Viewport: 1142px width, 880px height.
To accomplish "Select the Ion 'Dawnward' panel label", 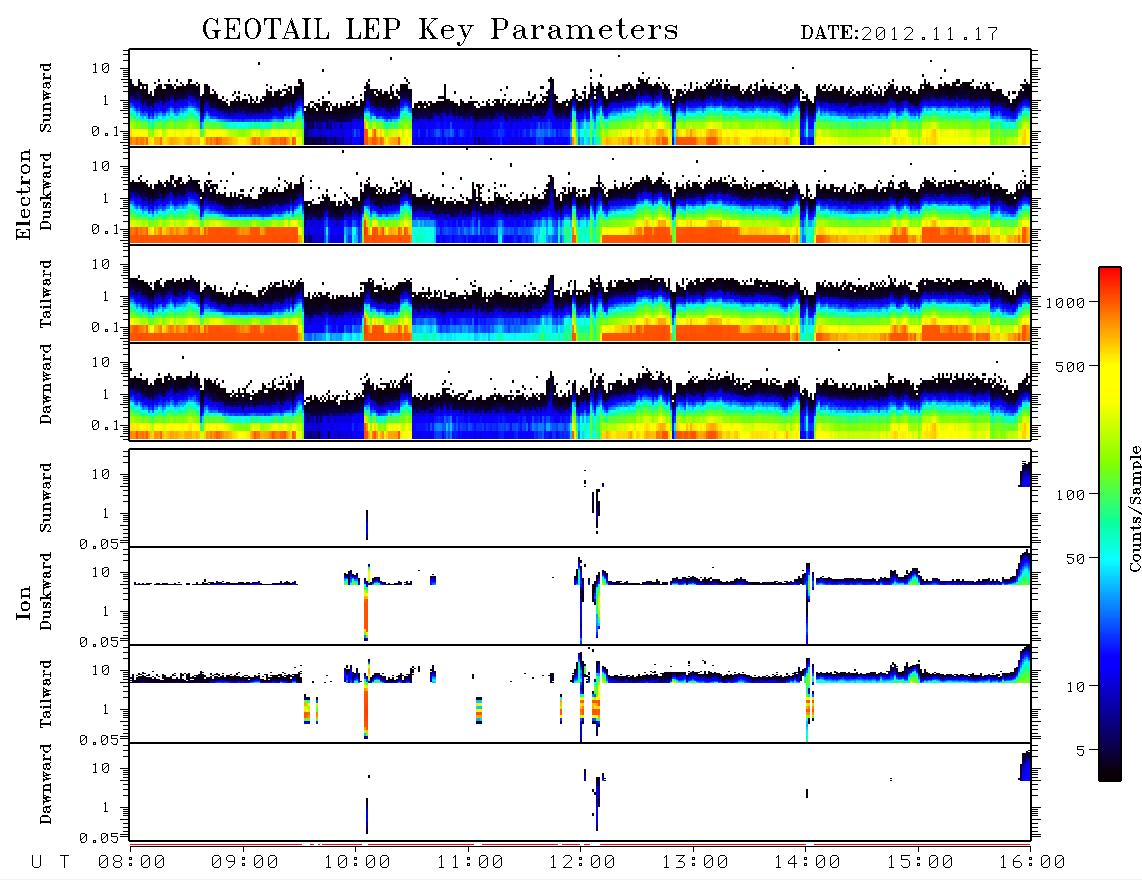I will 46,784.
